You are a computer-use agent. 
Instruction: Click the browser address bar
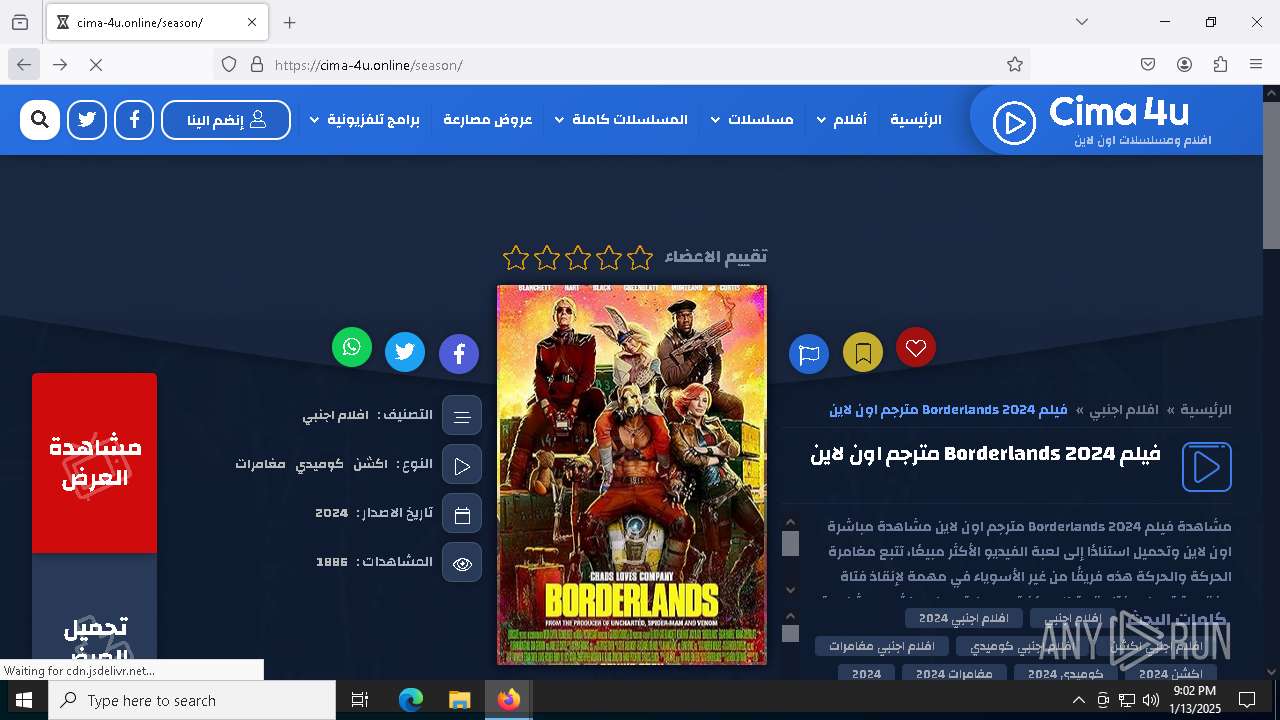point(620,65)
